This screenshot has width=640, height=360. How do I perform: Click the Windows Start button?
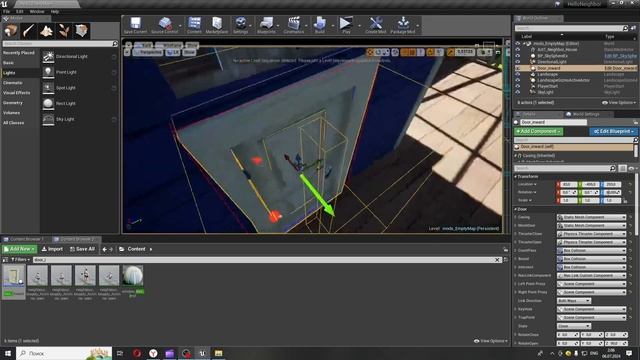click(8, 353)
